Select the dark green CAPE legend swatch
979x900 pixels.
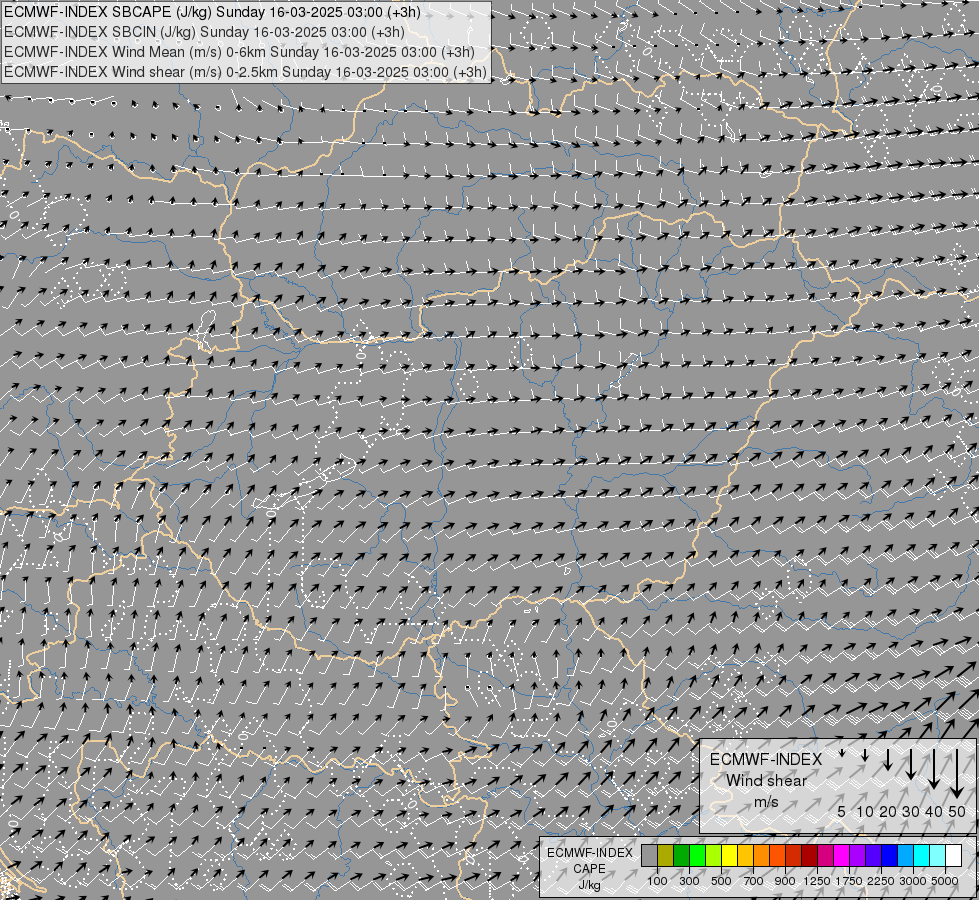point(681,856)
